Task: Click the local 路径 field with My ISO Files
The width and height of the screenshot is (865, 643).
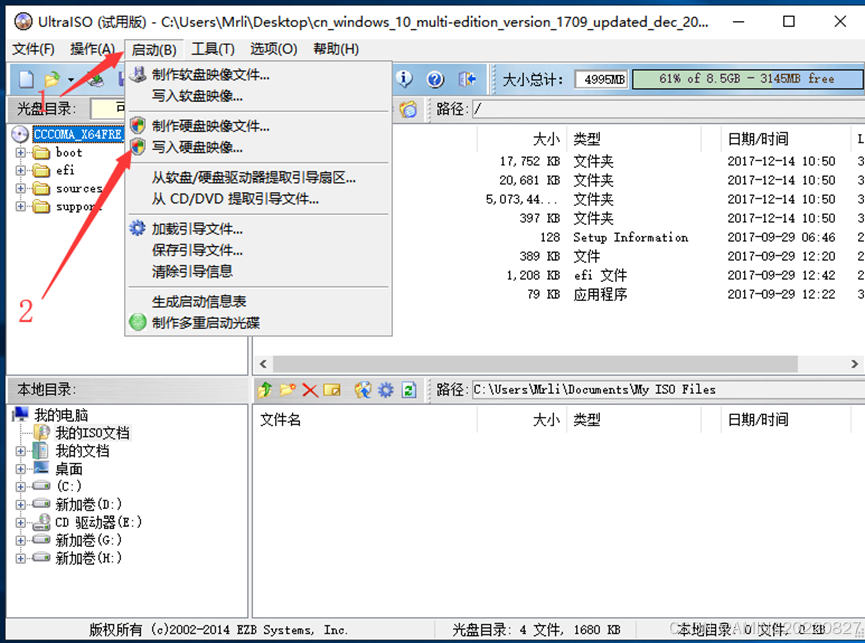Action: click(x=668, y=390)
